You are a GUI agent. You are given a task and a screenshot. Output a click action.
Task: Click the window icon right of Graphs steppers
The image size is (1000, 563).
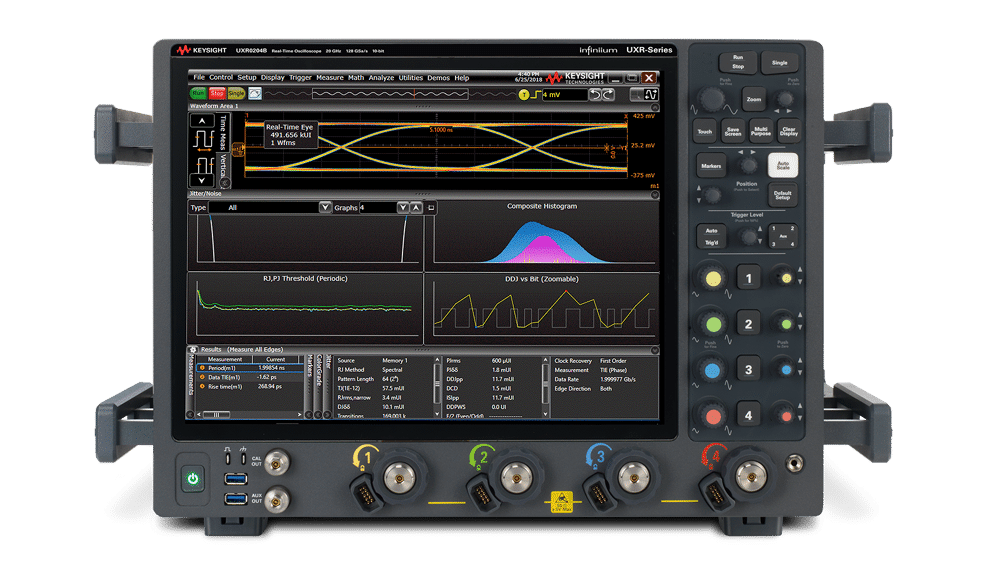[x=431, y=208]
